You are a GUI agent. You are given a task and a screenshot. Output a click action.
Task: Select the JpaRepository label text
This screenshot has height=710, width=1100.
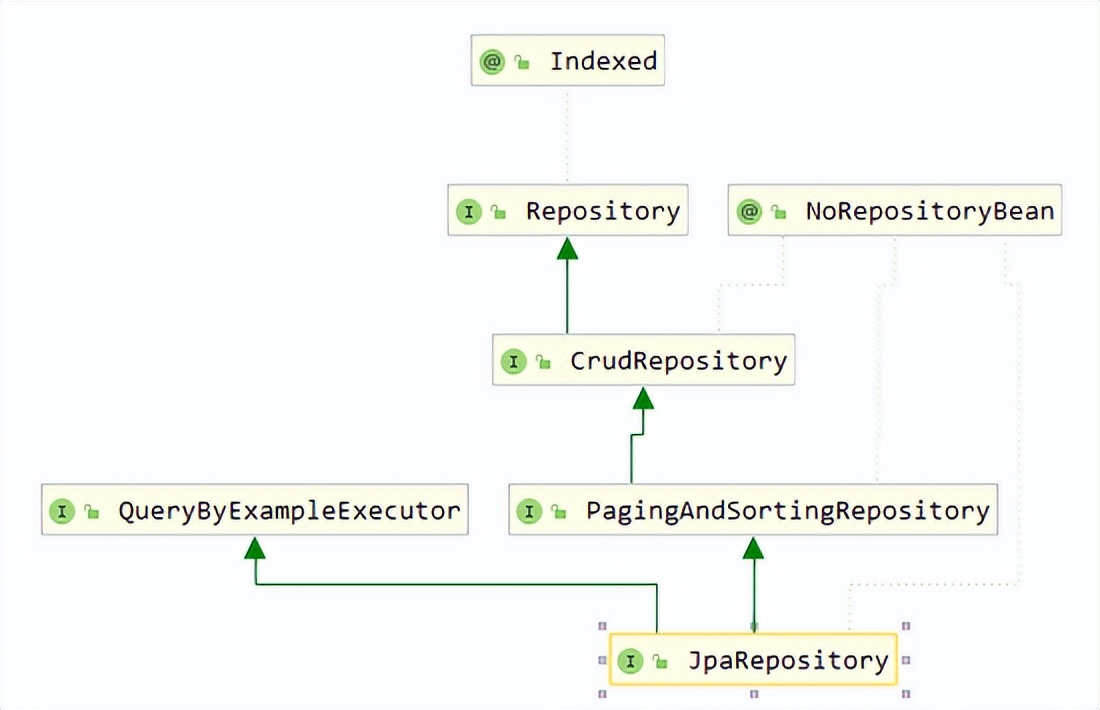coord(788,661)
